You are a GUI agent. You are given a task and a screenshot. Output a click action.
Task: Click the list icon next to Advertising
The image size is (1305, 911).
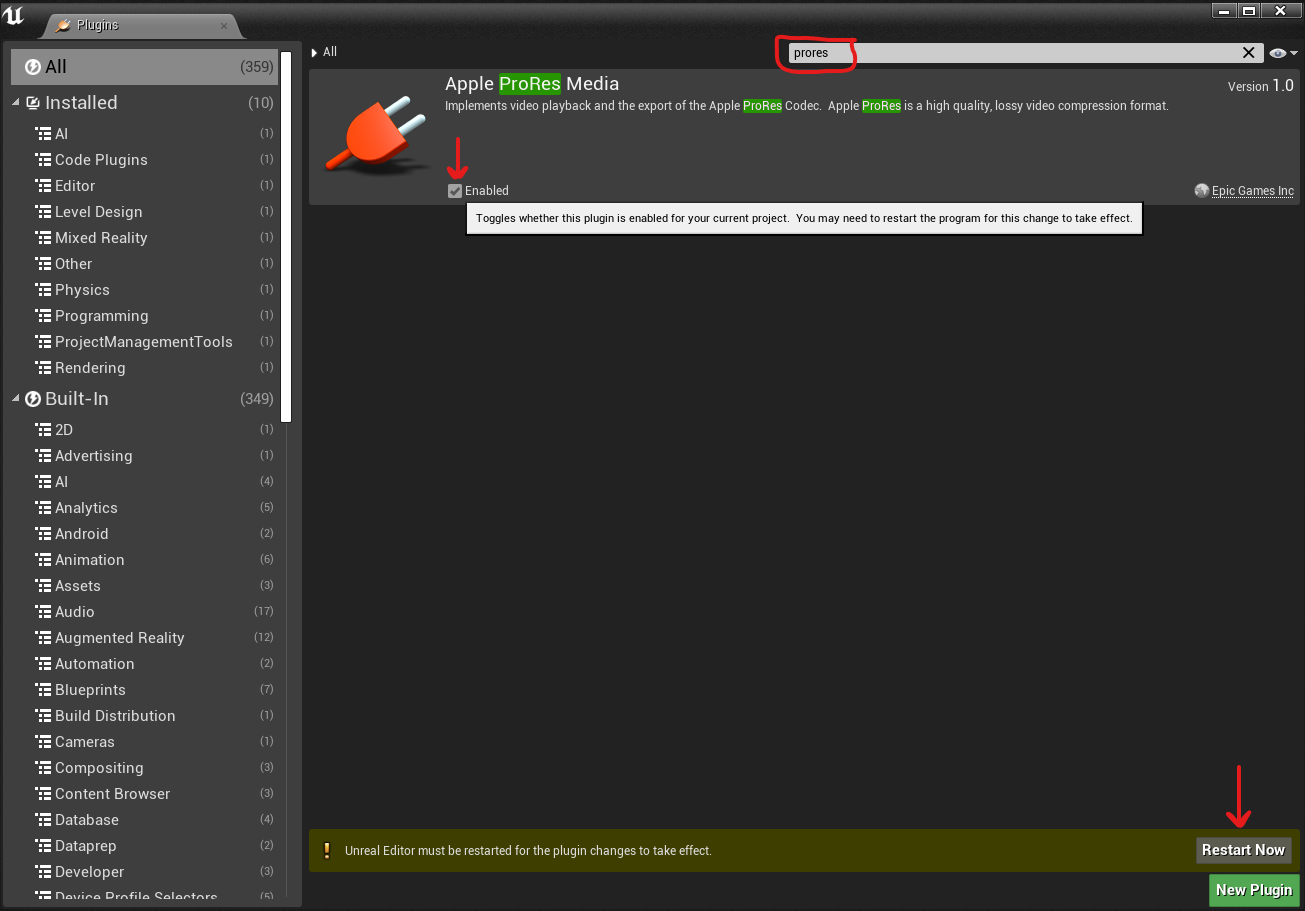click(43, 456)
